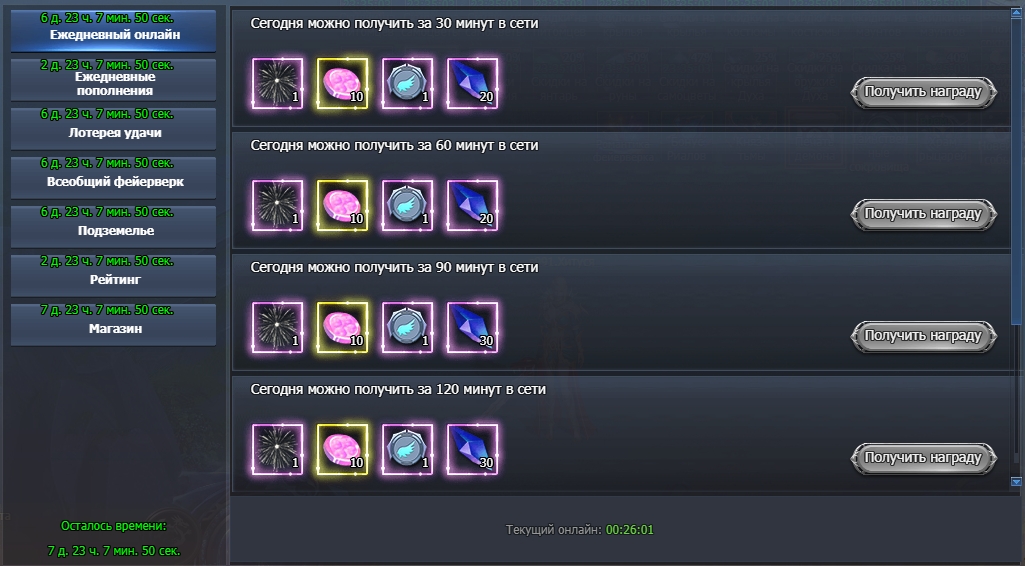
Task: Click the blue crystal with 20 in the 30-minute row
Action: pos(472,84)
